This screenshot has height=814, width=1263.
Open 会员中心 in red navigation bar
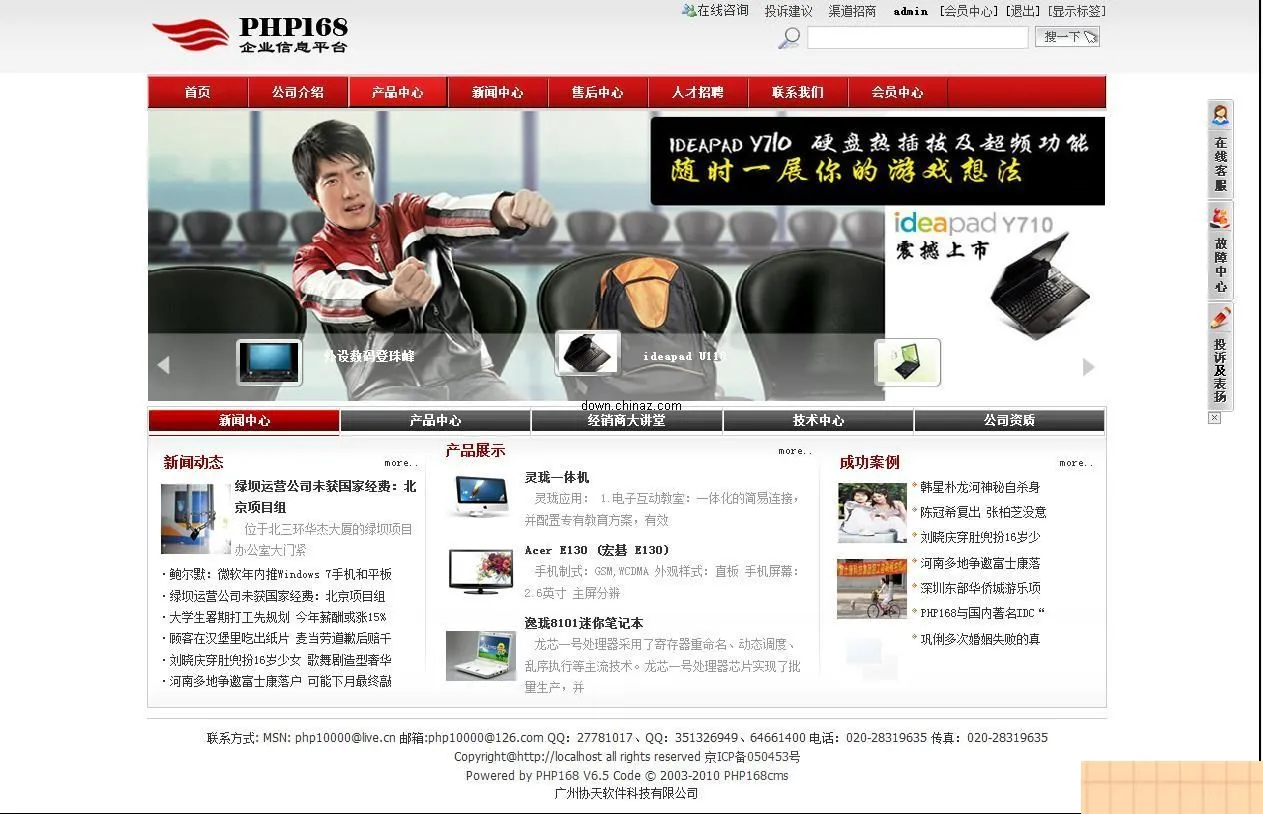point(898,92)
